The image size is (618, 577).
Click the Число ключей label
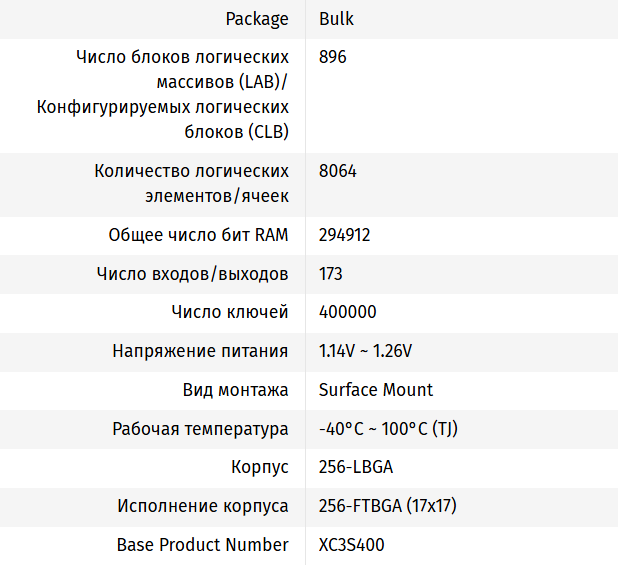tap(230, 312)
